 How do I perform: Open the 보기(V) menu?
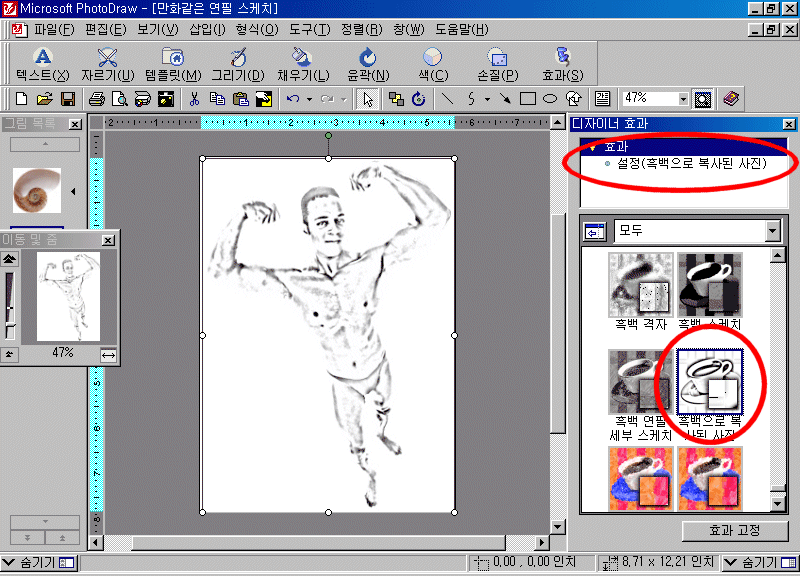[x=157, y=29]
